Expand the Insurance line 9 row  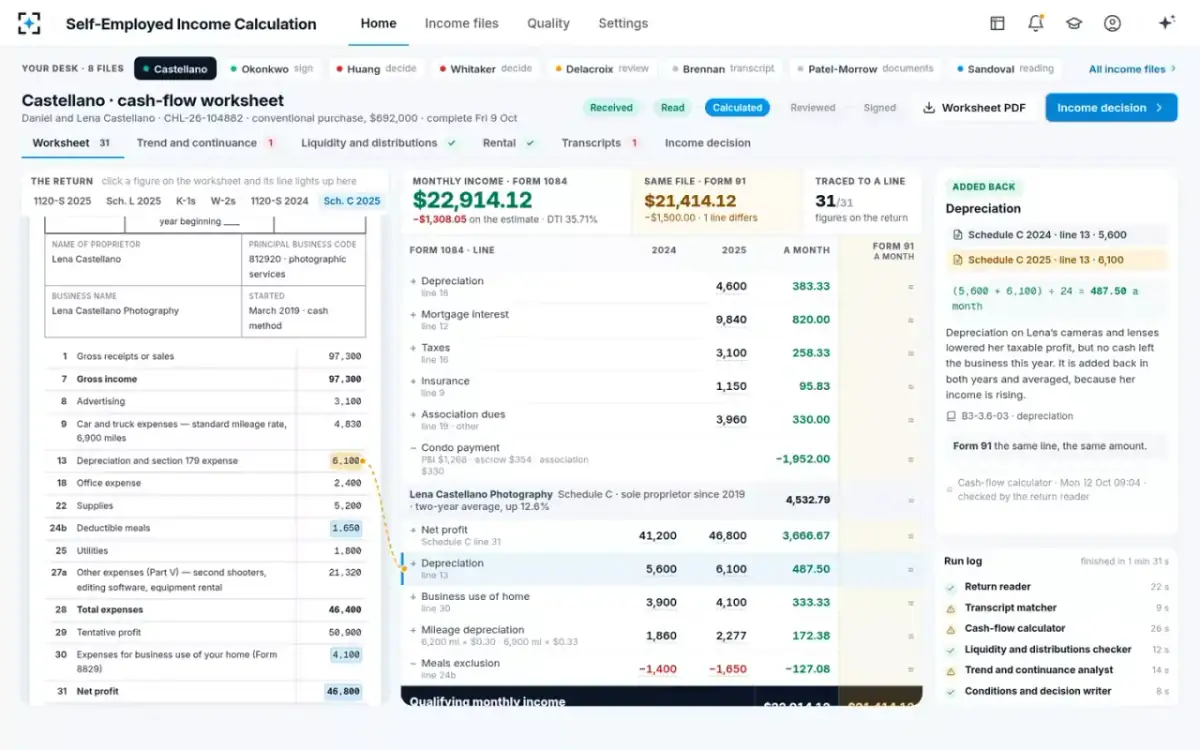[413, 381]
